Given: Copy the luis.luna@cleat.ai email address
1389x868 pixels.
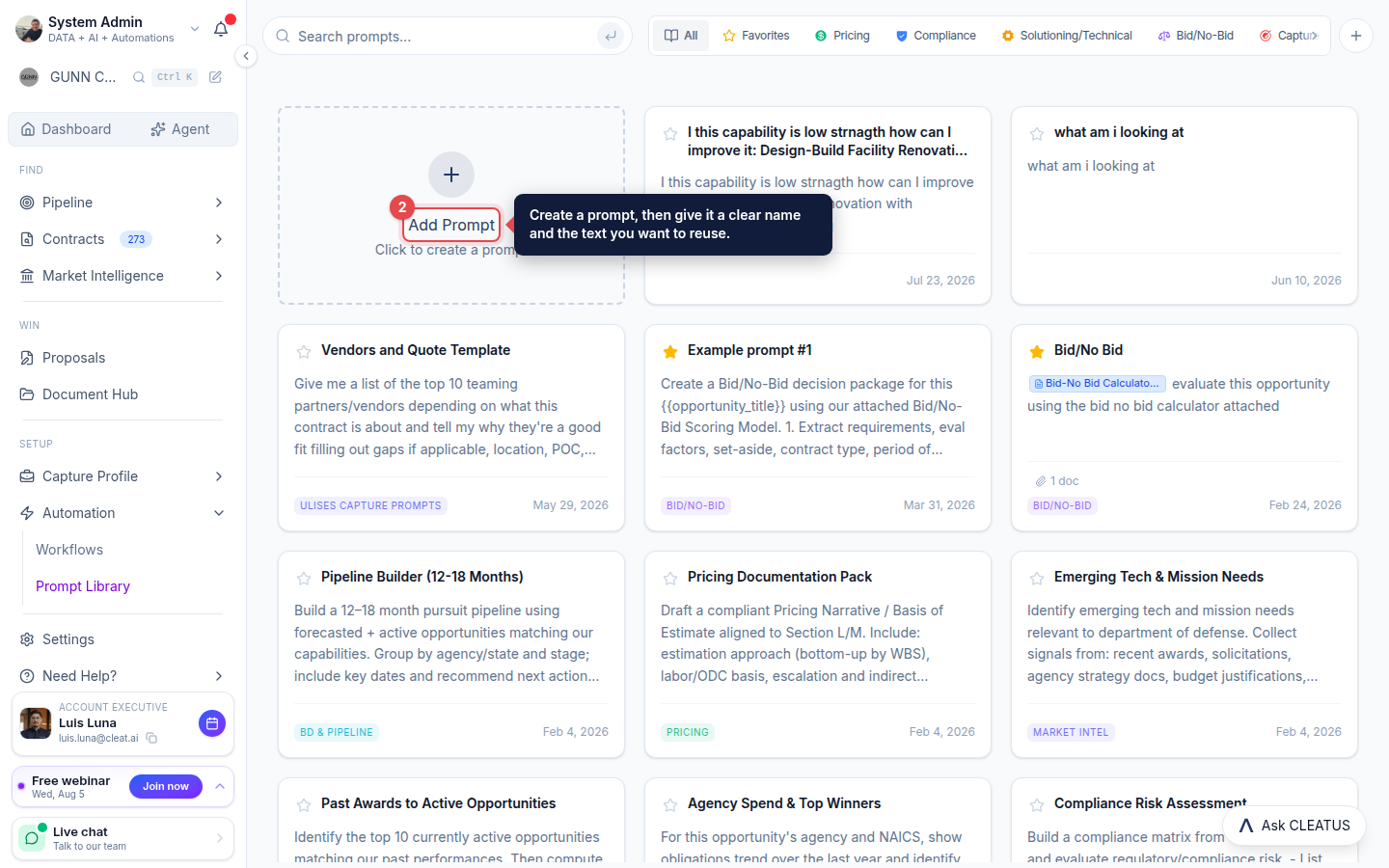Looking at the screenshot, I should coord(151,739).
